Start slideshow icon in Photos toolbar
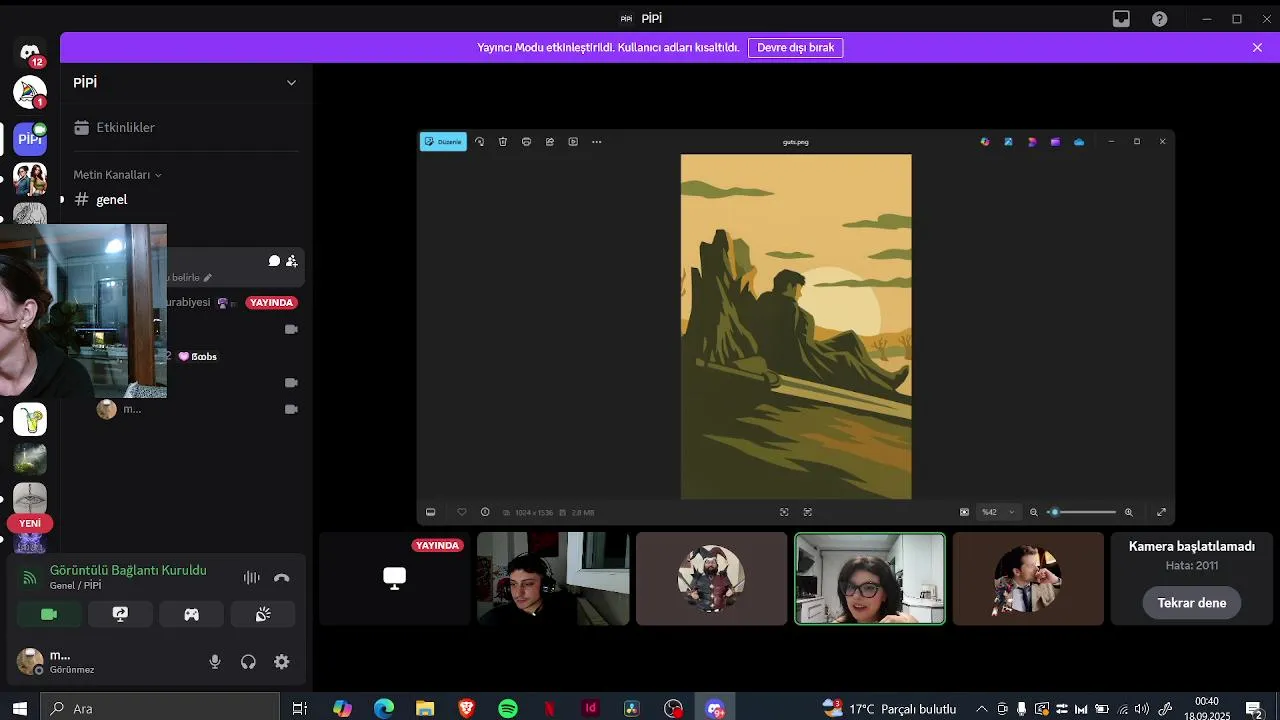This screenshot has height=720, width=1280. coord(573,142)
